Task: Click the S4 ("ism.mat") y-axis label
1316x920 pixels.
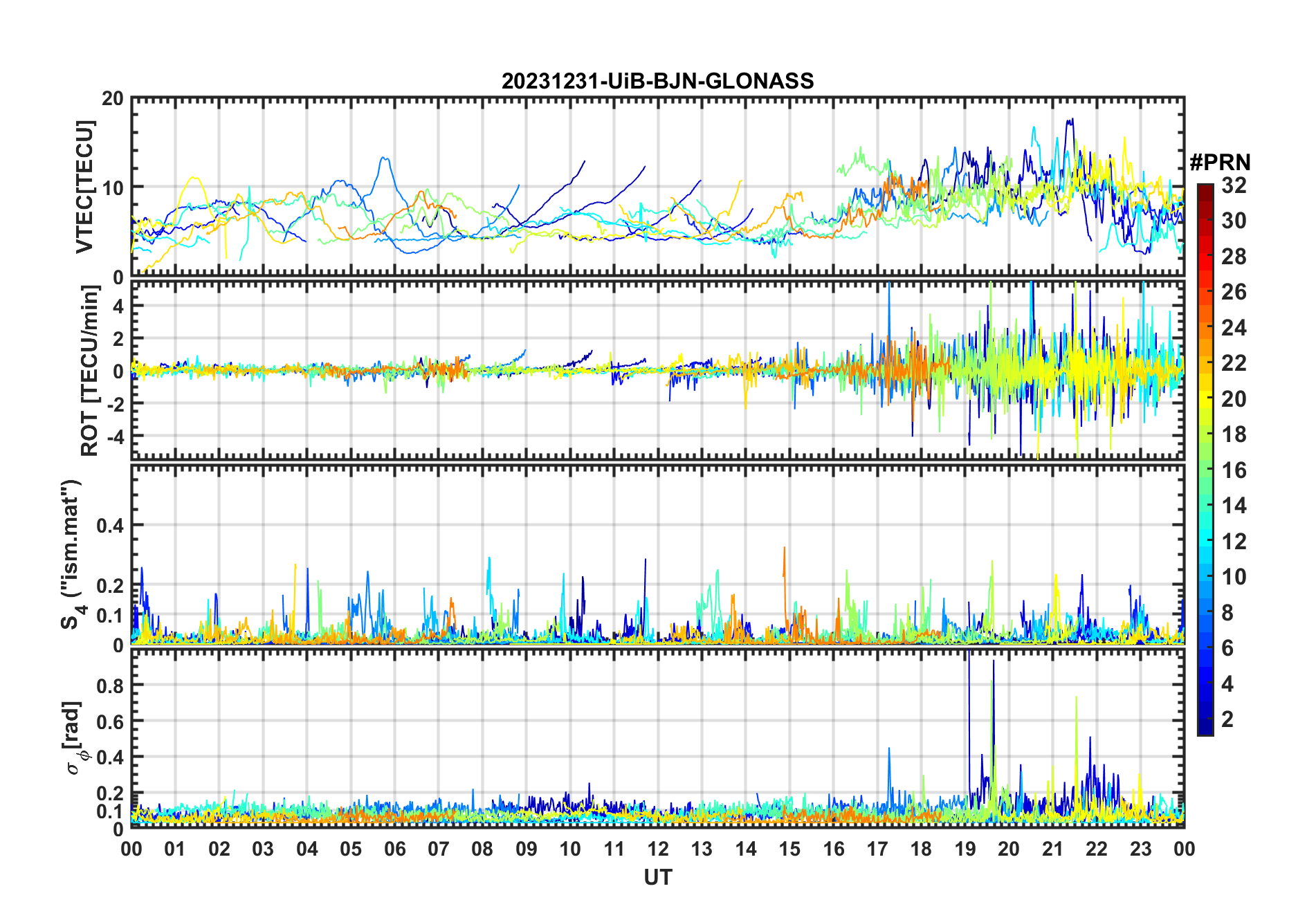Action: coord(72,554)
